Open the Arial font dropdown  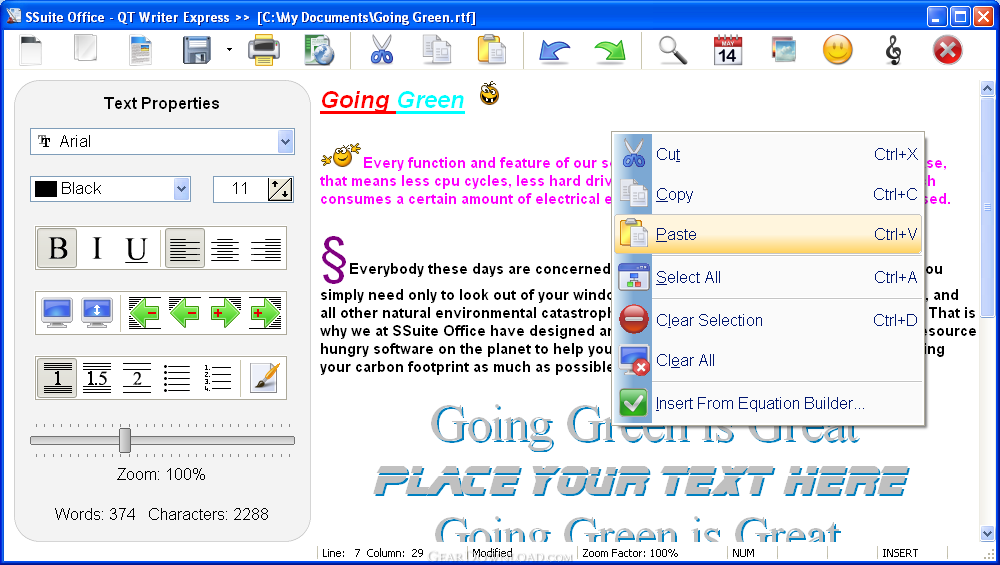point(285,142)
